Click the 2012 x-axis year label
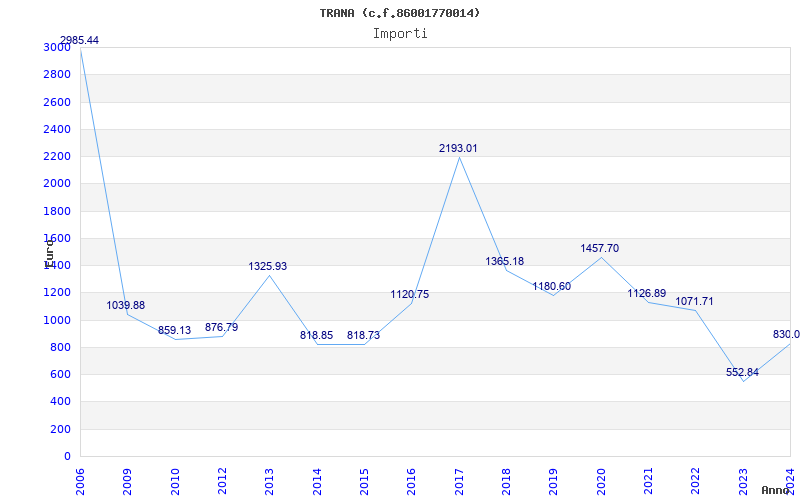800x500 pixels. [x=222, y=481]
